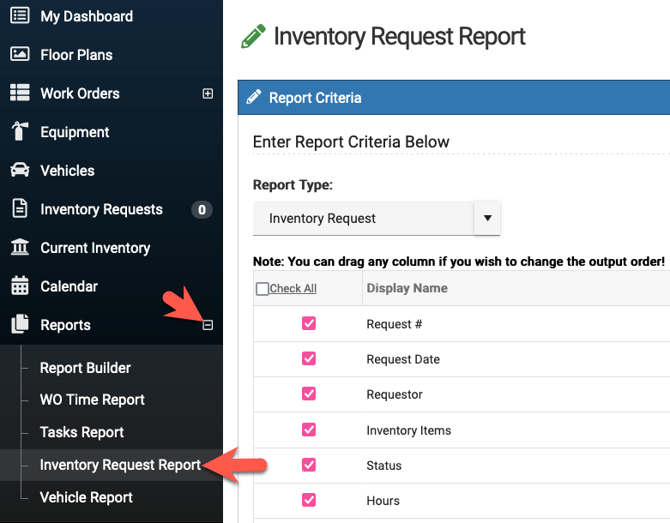Image resolution: width=670 pixels, height=523 pixels.
Task: Click the Vehicles car icon
Action: [x=20, y=171]
